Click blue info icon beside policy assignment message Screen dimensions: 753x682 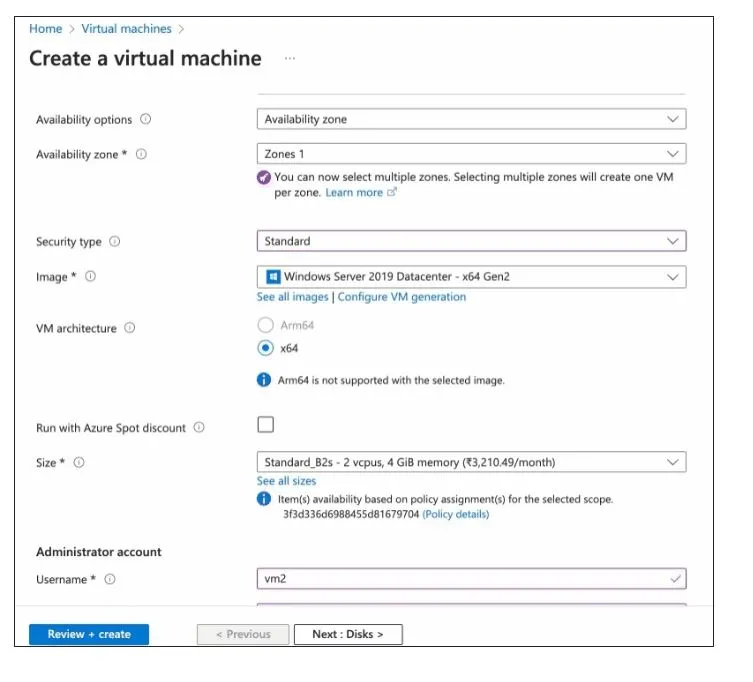tap(264, 499)
